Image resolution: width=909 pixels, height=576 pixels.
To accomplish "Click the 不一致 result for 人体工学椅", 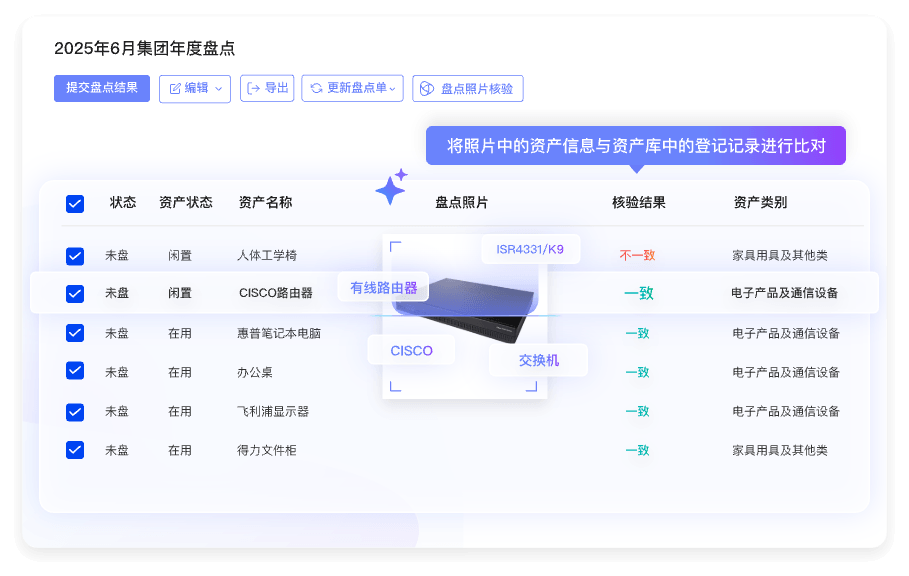I will point(638,255).
